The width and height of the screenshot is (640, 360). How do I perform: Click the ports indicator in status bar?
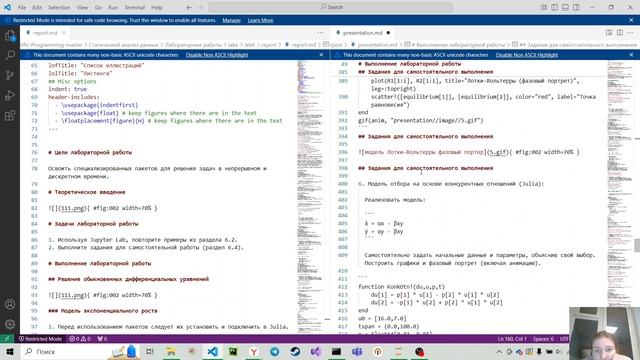102,339
